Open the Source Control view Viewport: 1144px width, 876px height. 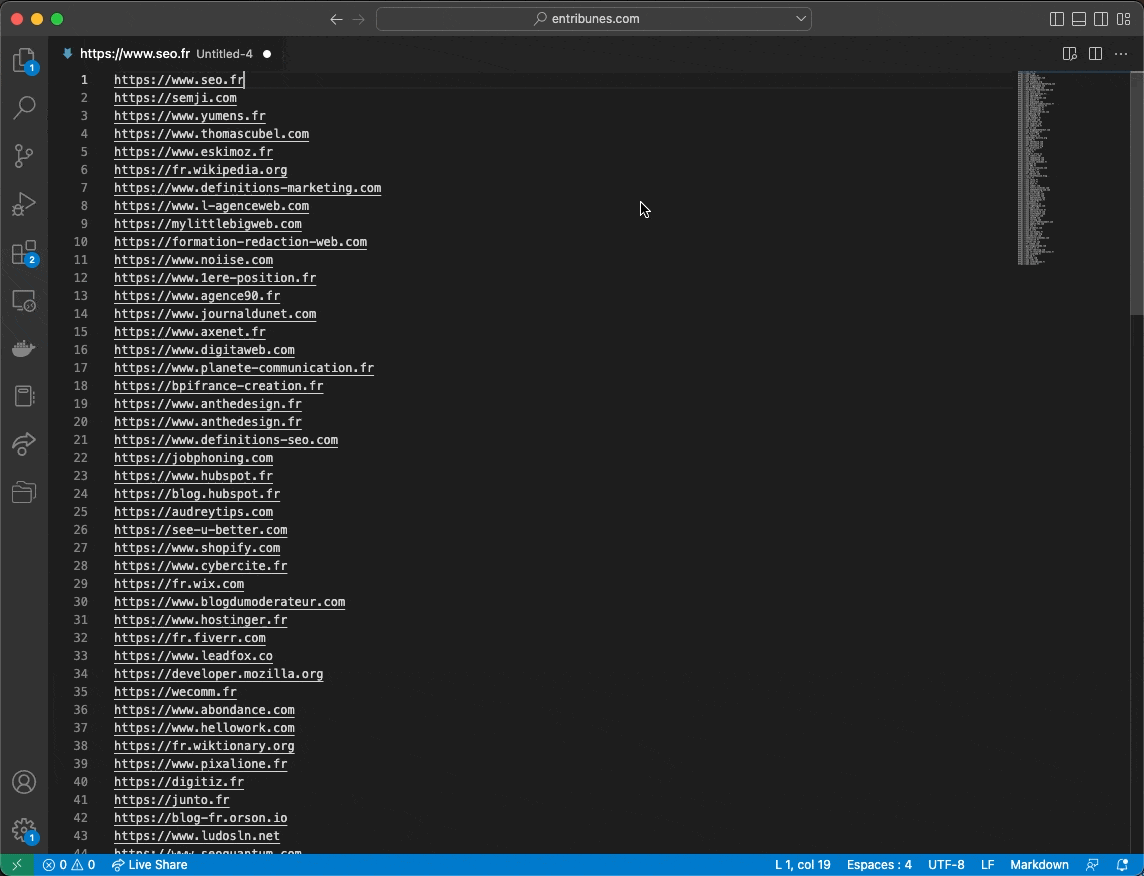click(x=24, y=155)
